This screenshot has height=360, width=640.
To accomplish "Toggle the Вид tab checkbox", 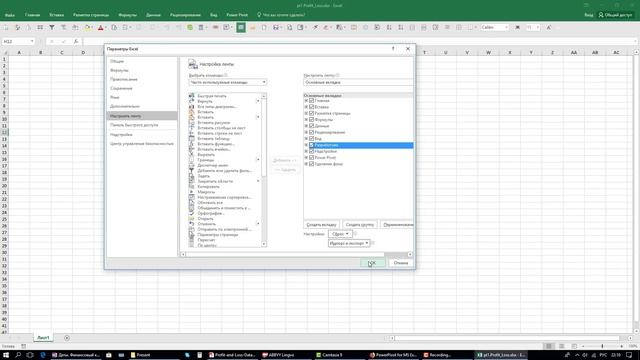I will pos(311,138).
